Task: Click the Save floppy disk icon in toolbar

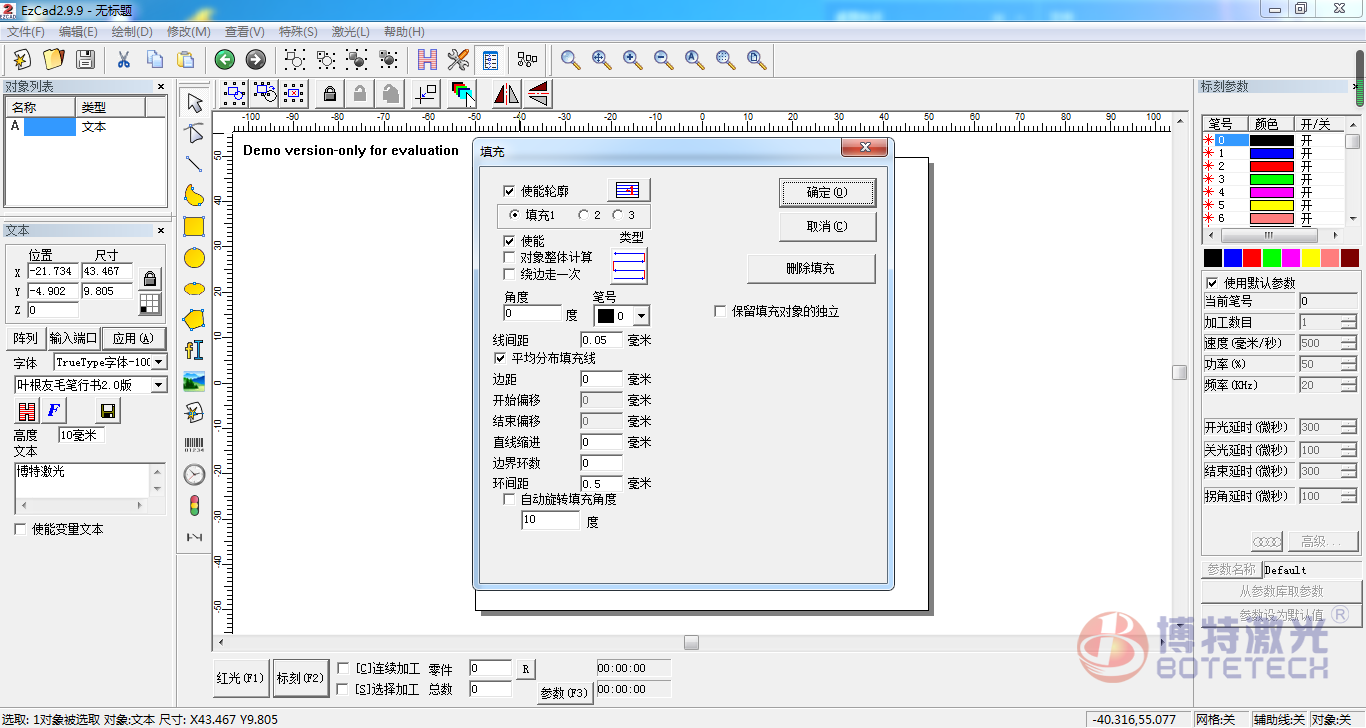Action: tap(85, 59)
